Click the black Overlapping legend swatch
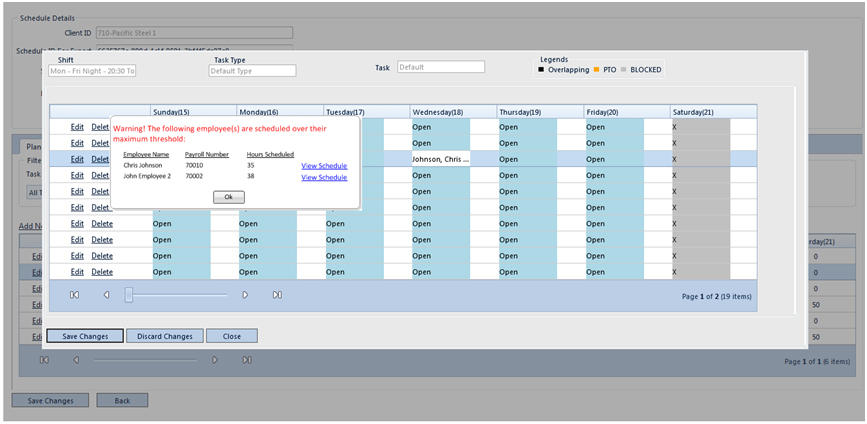The image size is (867, 424). (541, 70)
